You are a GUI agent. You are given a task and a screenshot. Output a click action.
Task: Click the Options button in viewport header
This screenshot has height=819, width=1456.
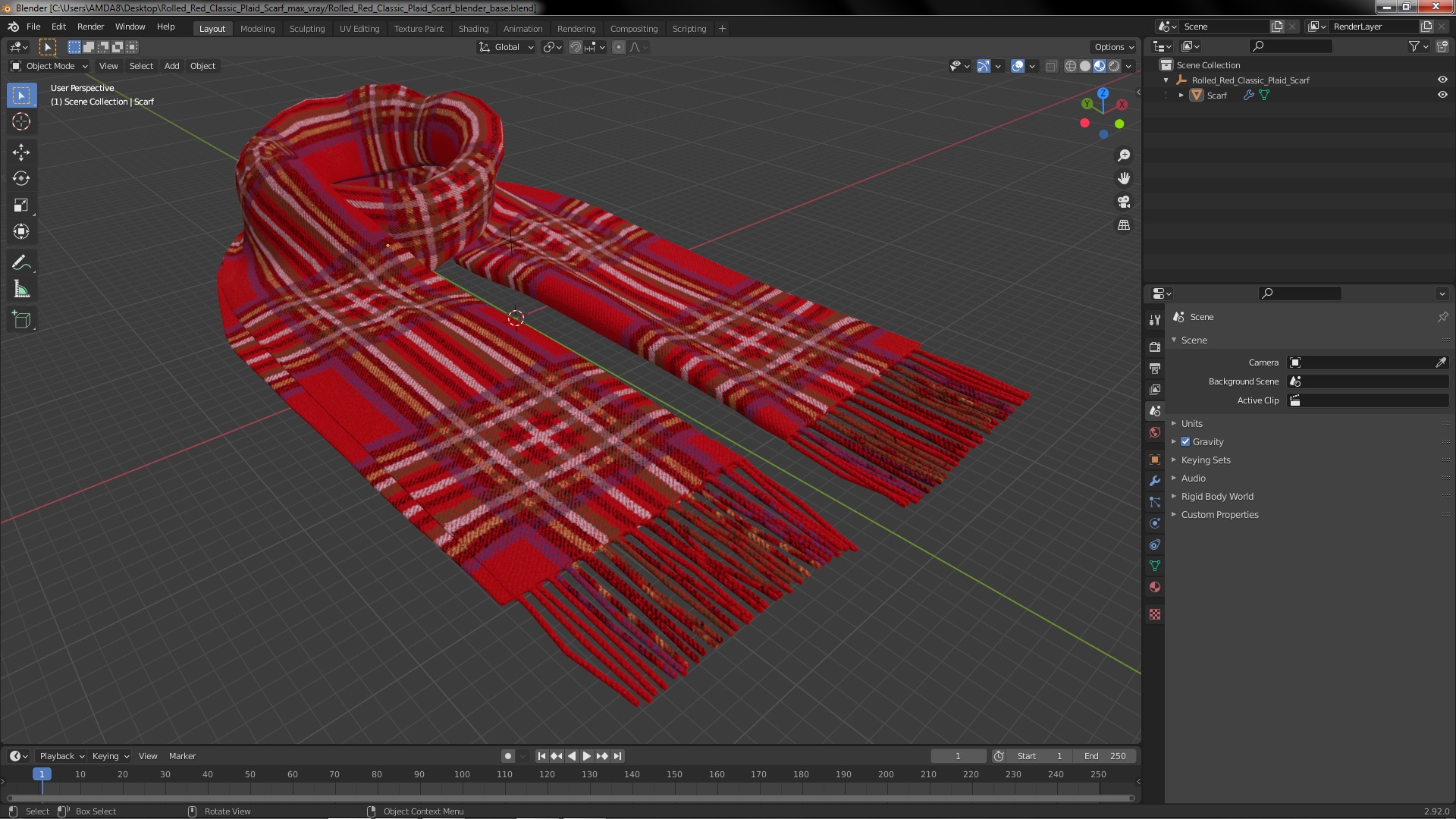click(x=1113, y=47)
